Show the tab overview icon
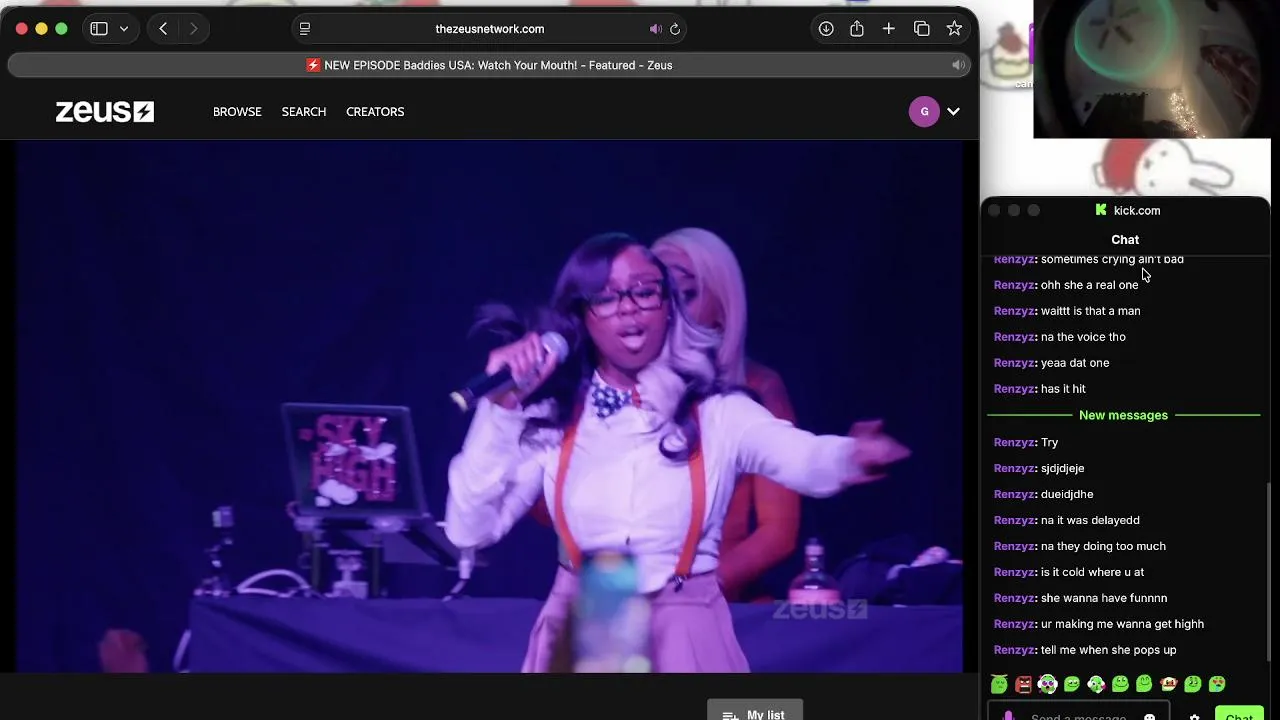This screenshot has width=1280, height=720. pyautogui.click(x=922, y=29)
